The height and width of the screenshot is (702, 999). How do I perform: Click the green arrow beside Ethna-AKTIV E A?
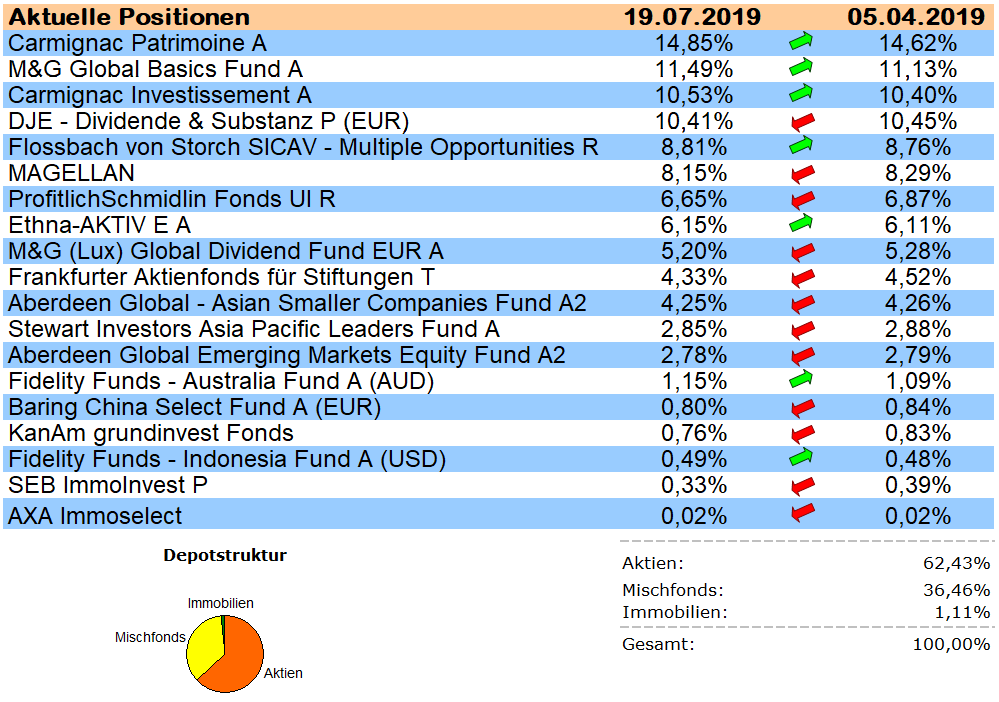point(801,224)
